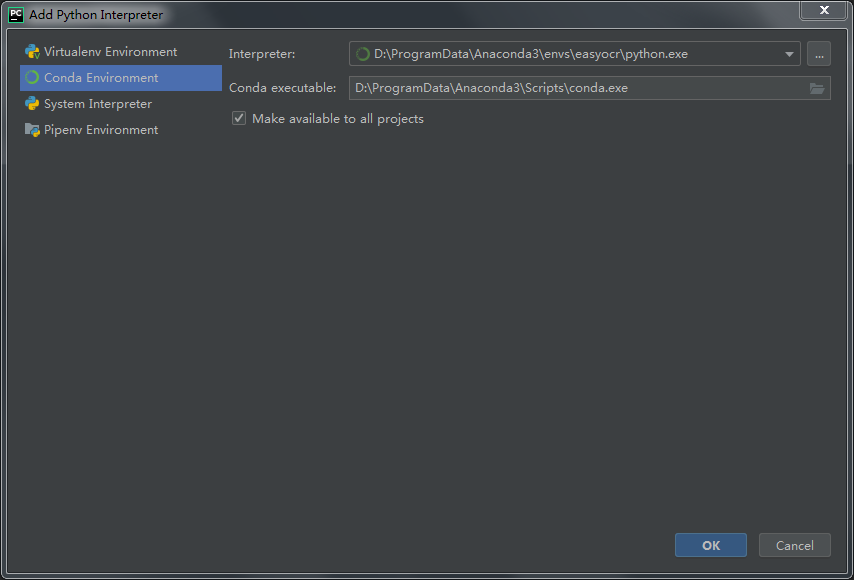Click the folder icon beside Conda executable path
Image resolution: width=854 pixels, height=580 pixels.
[x=817, y=88]
